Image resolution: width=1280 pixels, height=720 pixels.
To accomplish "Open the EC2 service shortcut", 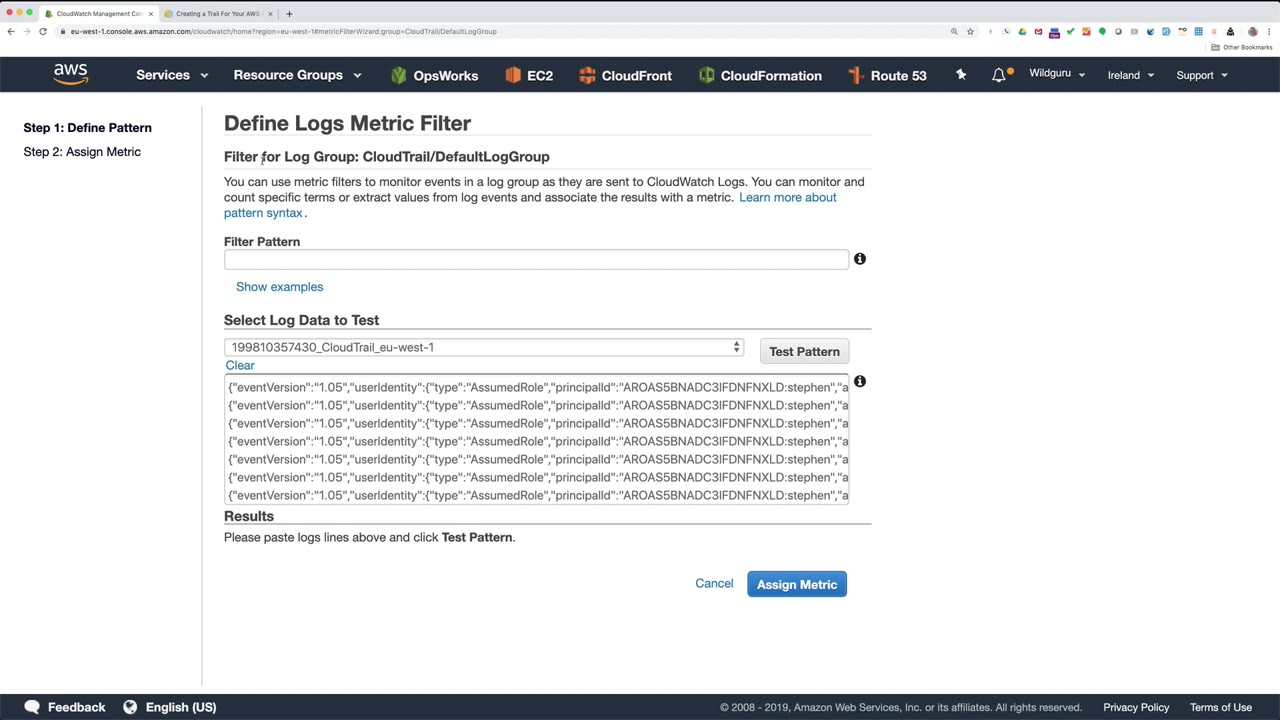I will (529, 75).
